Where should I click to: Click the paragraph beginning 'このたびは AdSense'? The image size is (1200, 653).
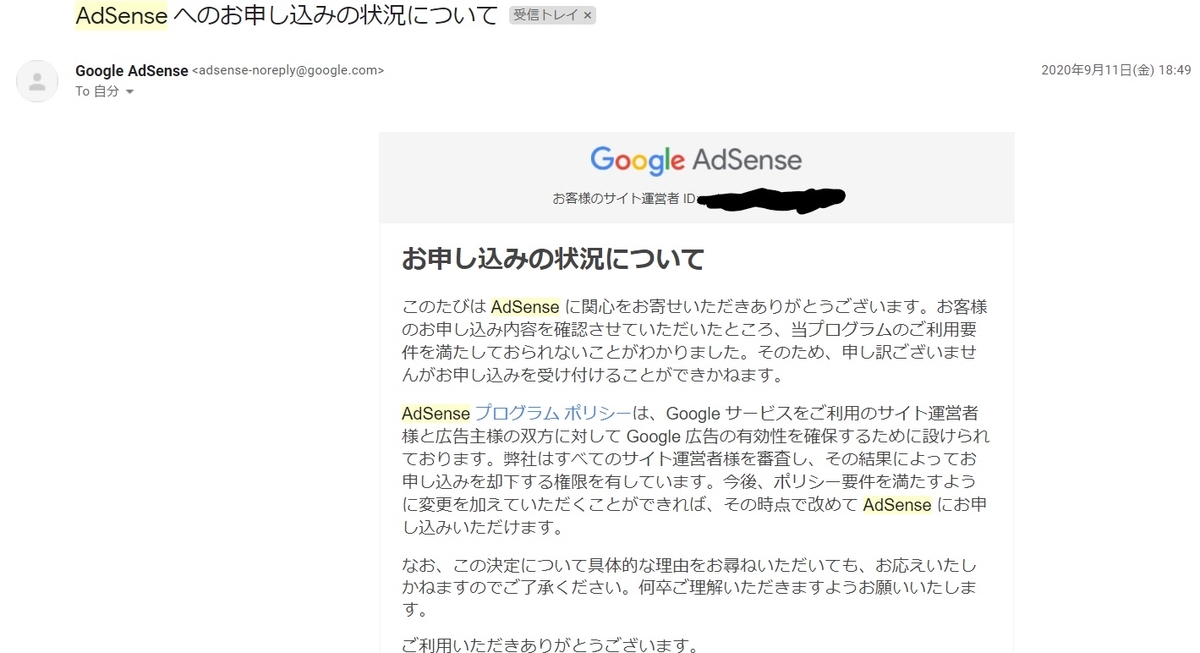[x=694, y=341]
